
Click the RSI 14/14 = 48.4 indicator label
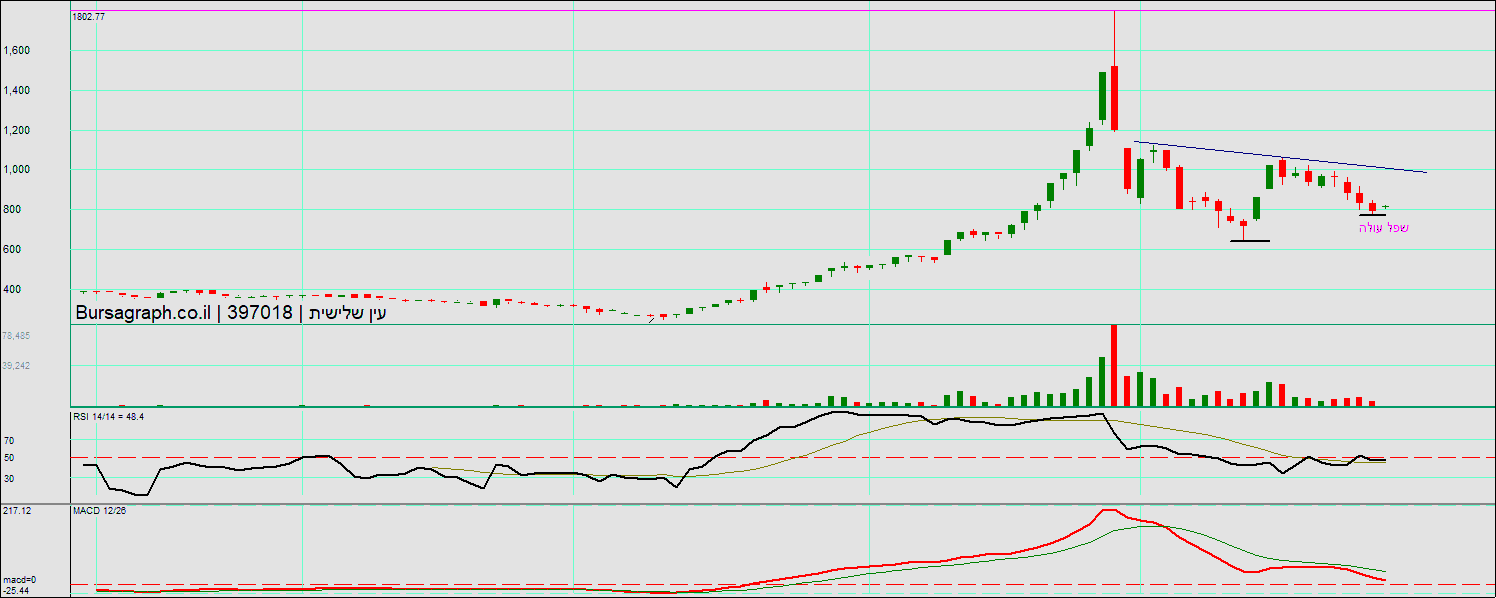(109, 415)
